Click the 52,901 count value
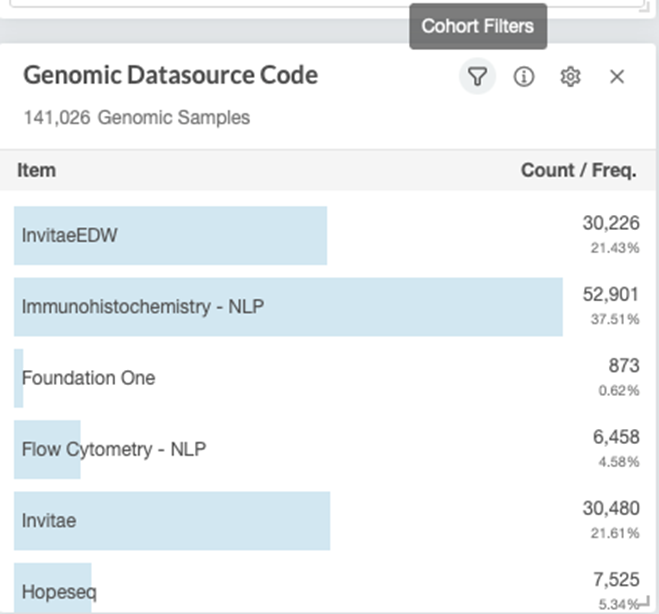Image resolution: width=659 pixels, height=614 pixels. pos(611,294)
